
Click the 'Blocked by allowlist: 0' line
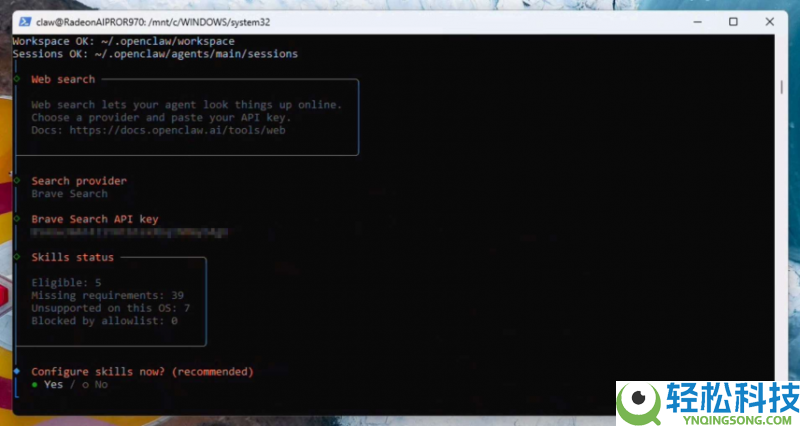105,321
